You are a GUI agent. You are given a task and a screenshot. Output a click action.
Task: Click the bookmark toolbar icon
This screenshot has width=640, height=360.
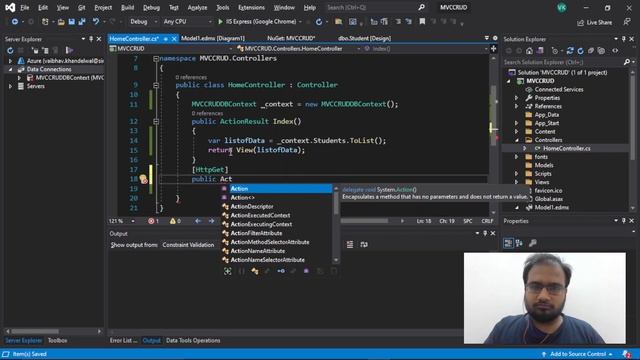[422, 22]
